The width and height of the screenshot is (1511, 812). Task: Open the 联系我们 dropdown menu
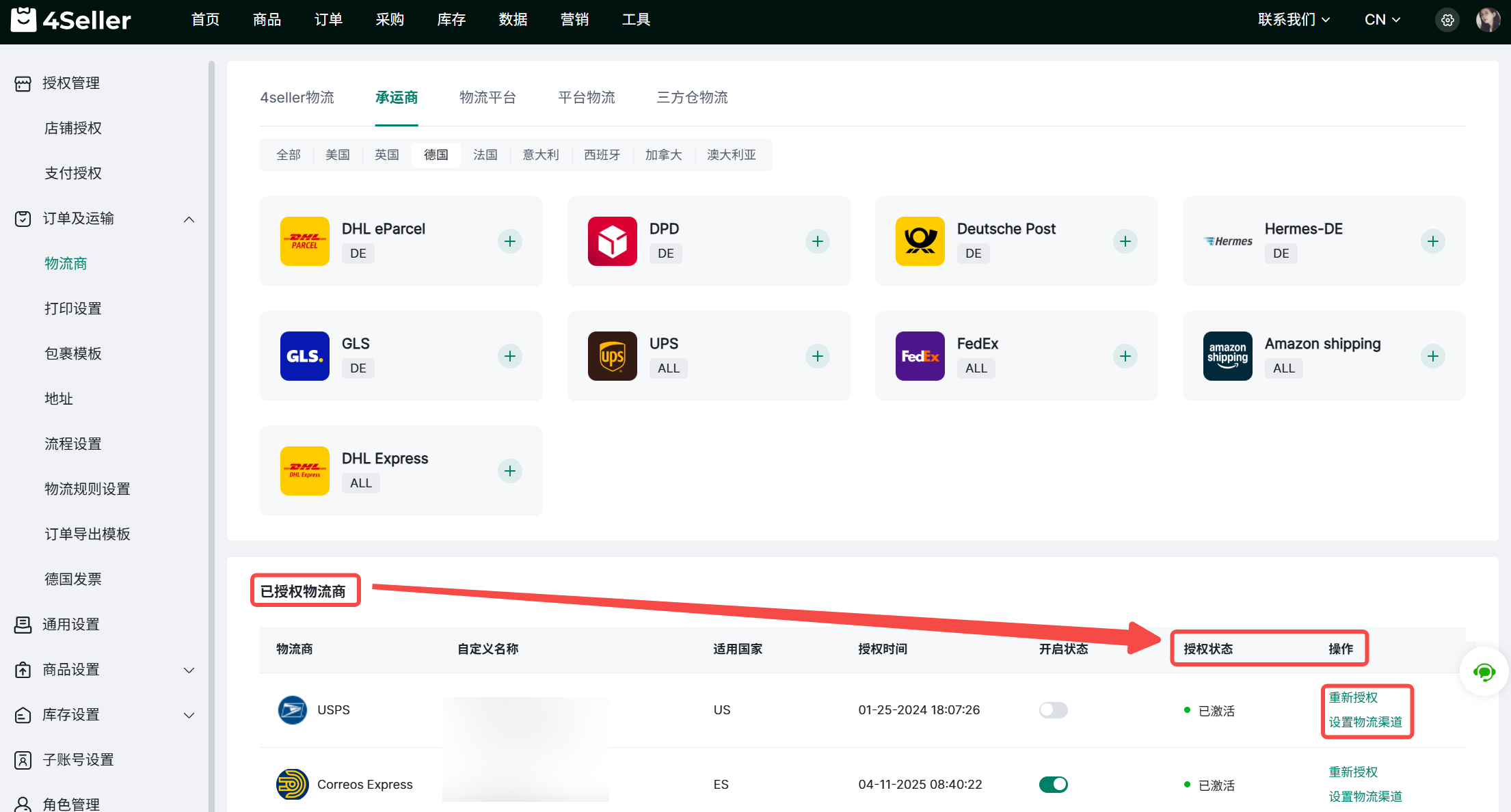click(x=1294, y=20)
